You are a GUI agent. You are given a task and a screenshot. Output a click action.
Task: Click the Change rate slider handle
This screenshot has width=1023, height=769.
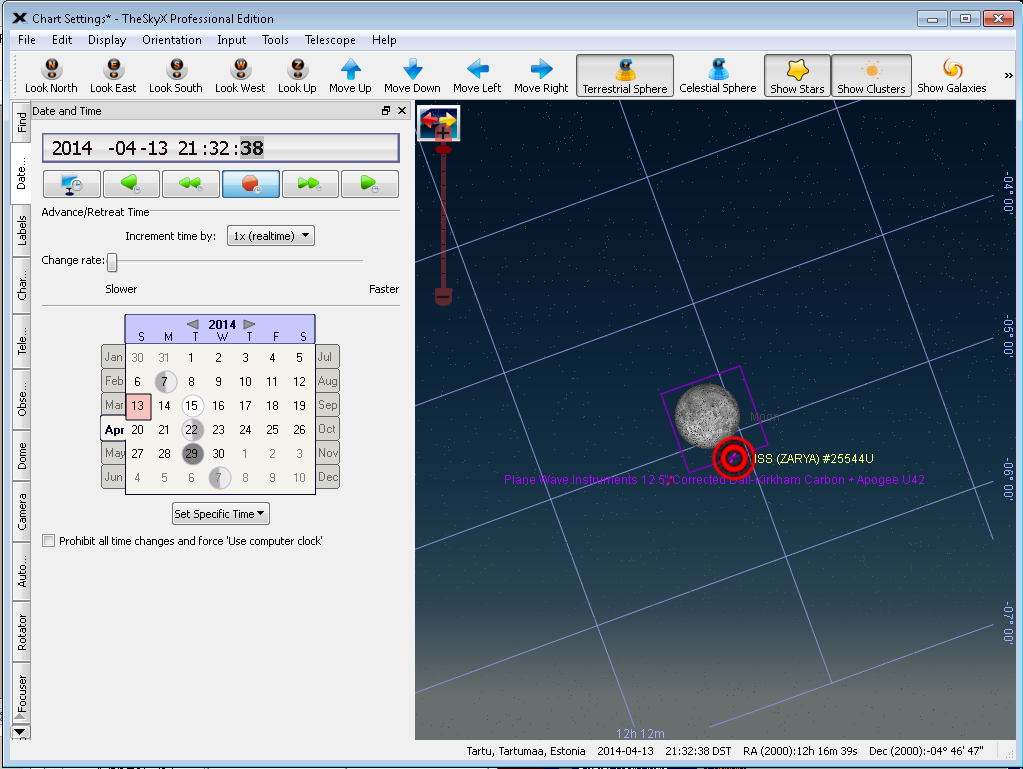(x=112, y=262)
